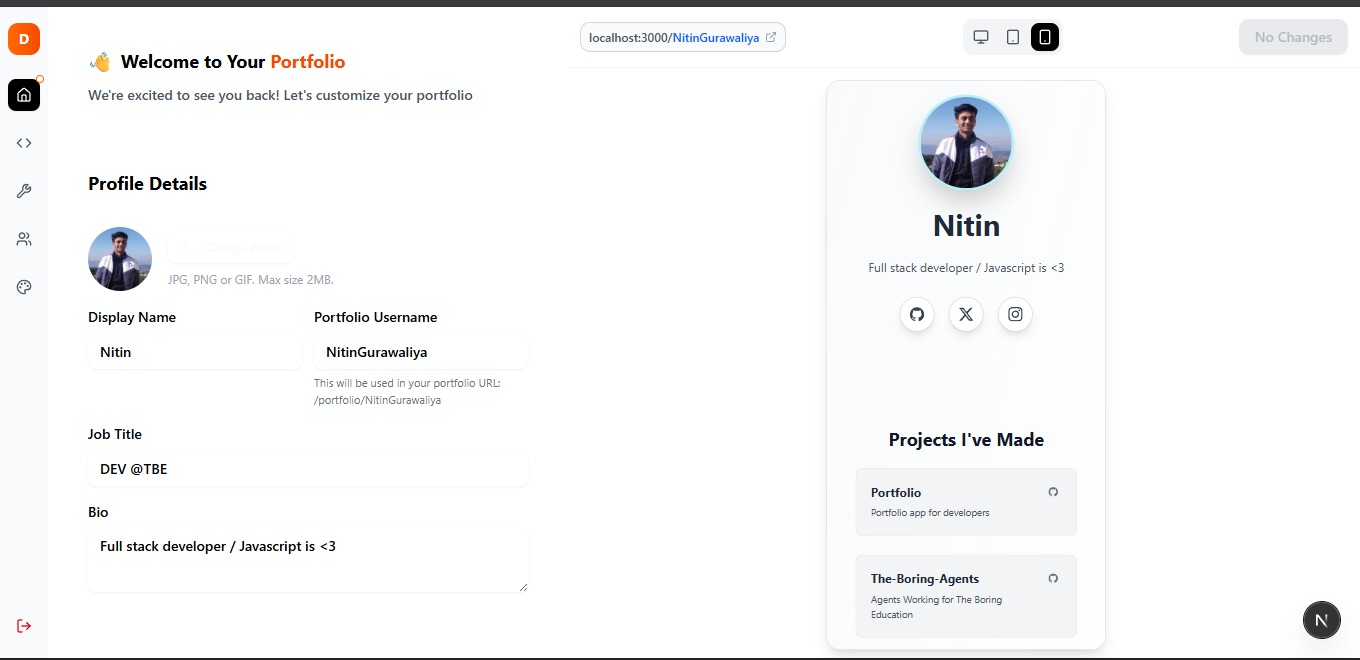Switch to desktop preview mode
This screenshot has height=660, width=1360.
[x=980, y=36]
